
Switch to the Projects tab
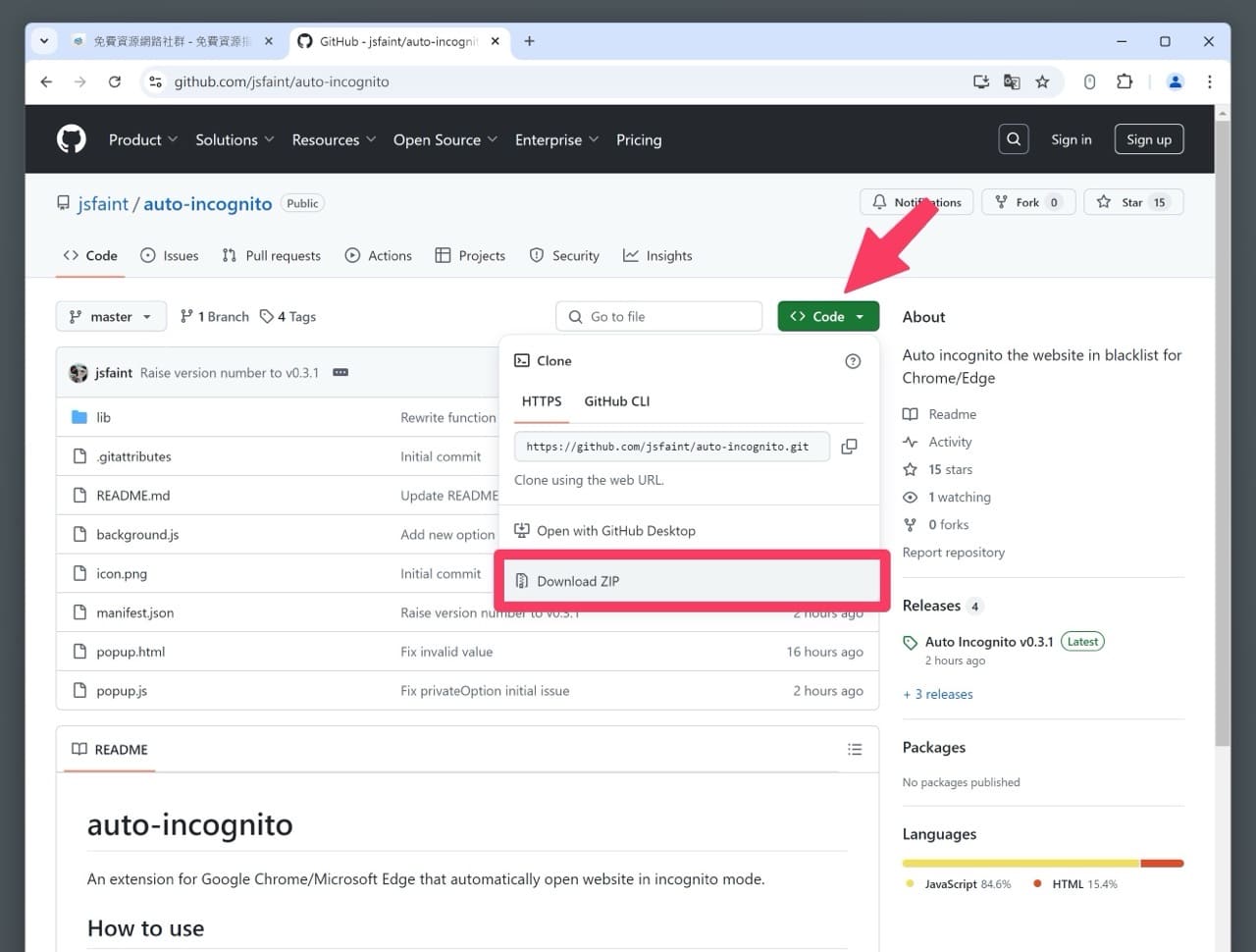coord(470,255)
